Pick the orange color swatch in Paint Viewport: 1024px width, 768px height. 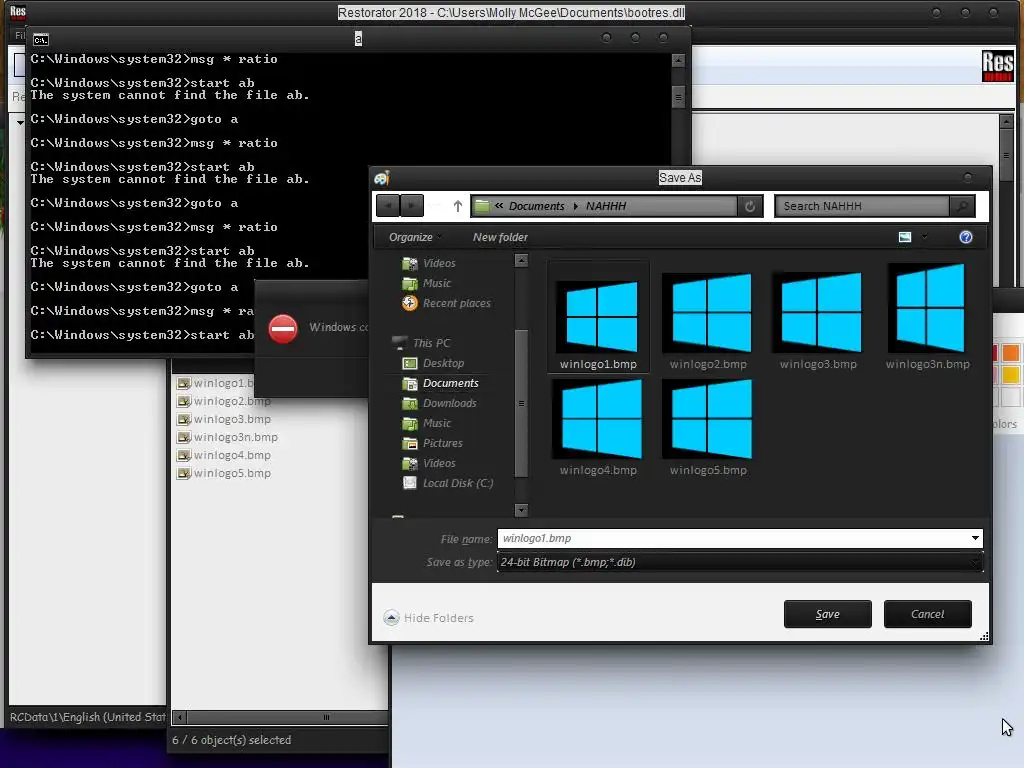click(1010, 353)
